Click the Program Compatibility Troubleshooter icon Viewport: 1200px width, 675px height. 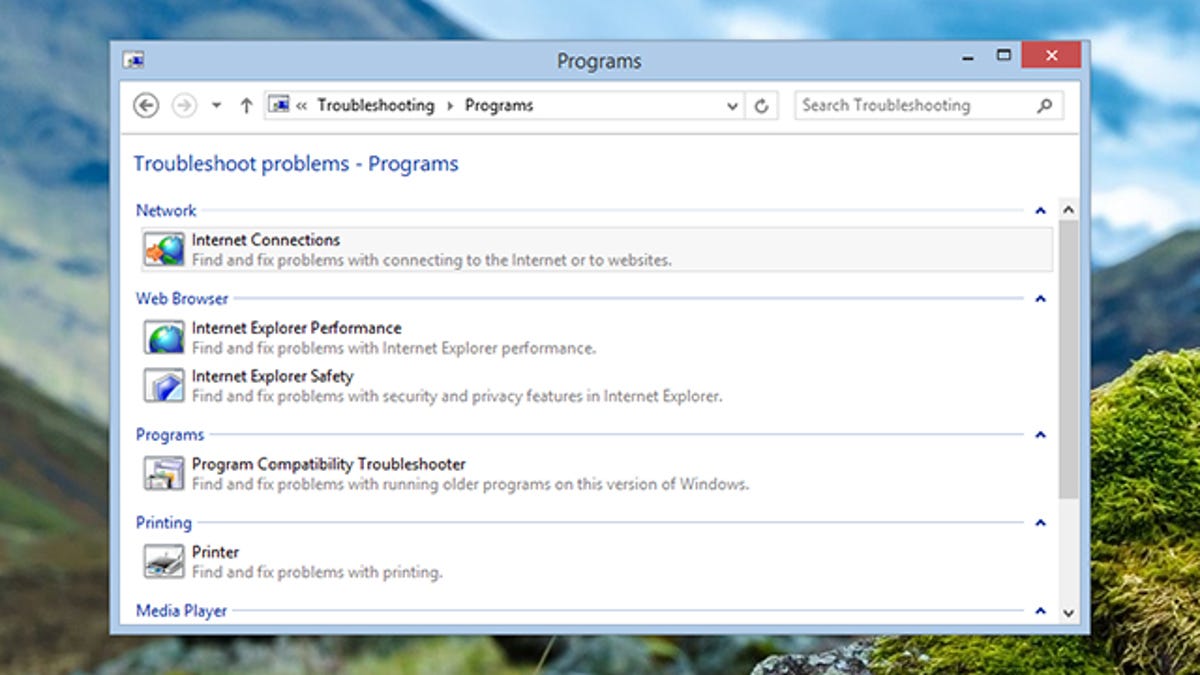coord(164,473)
